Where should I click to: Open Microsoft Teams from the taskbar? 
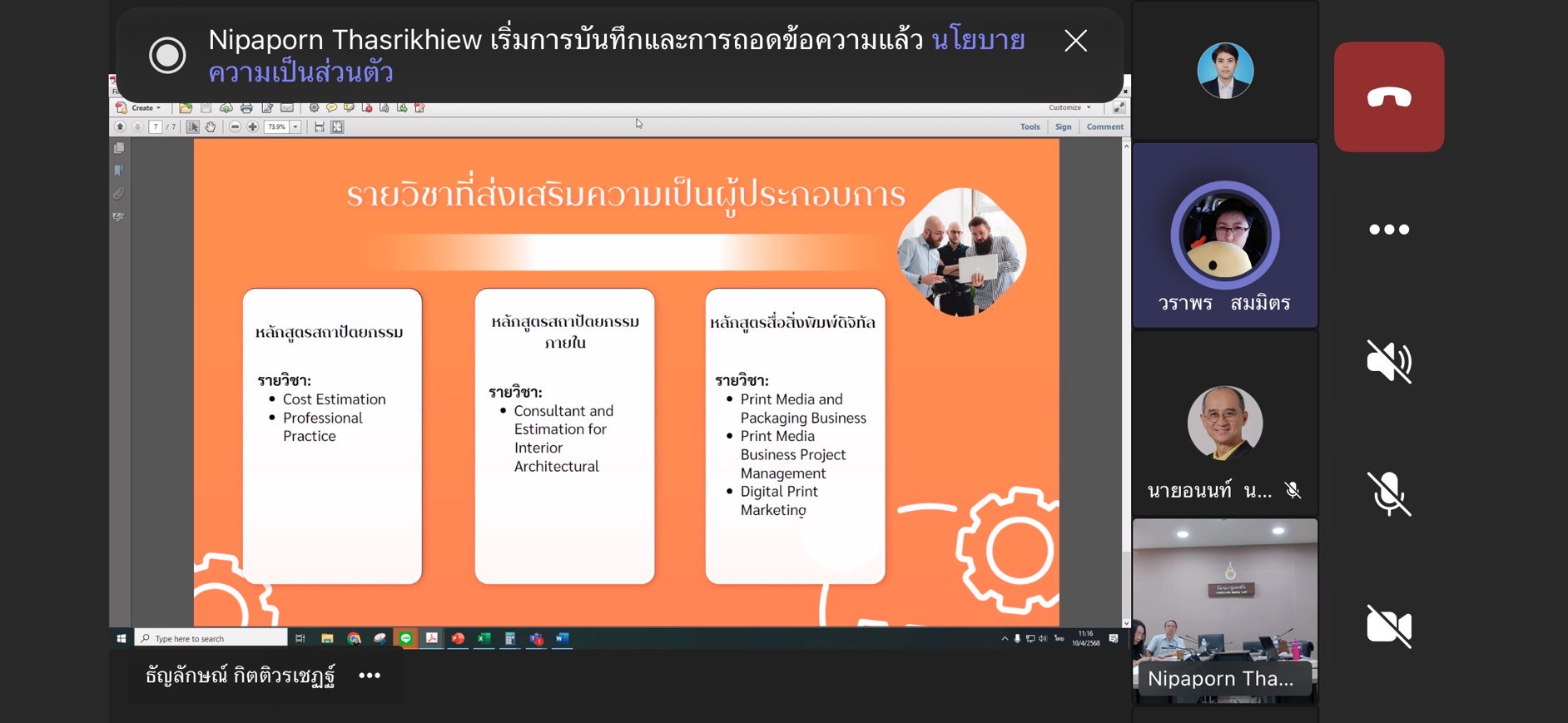(536, 638)
